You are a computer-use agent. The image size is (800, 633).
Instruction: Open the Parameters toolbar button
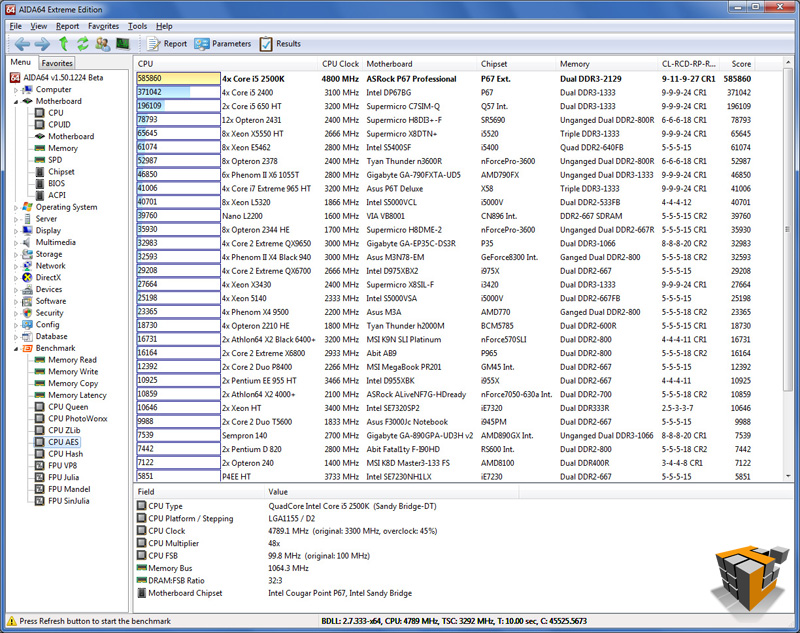(223, 44)
